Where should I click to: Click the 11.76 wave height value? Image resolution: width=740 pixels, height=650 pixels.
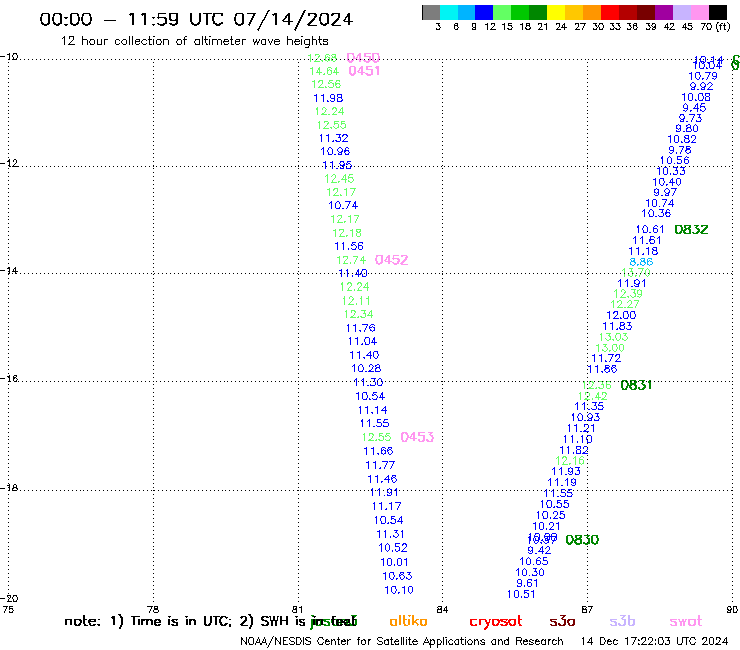[x=361, y=328]
